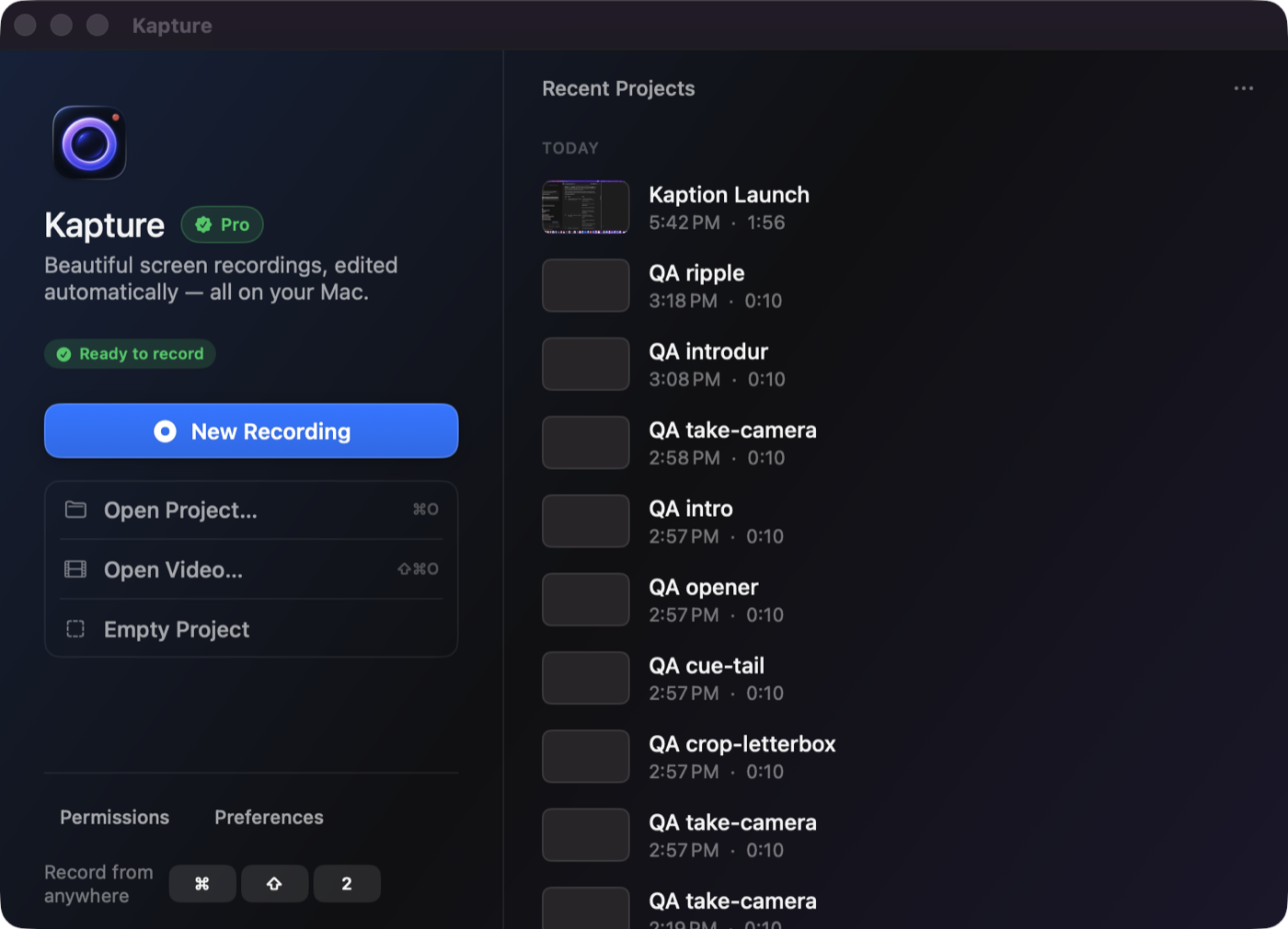
Task: Create an Empty Project
Action: (x=251, y=629)
